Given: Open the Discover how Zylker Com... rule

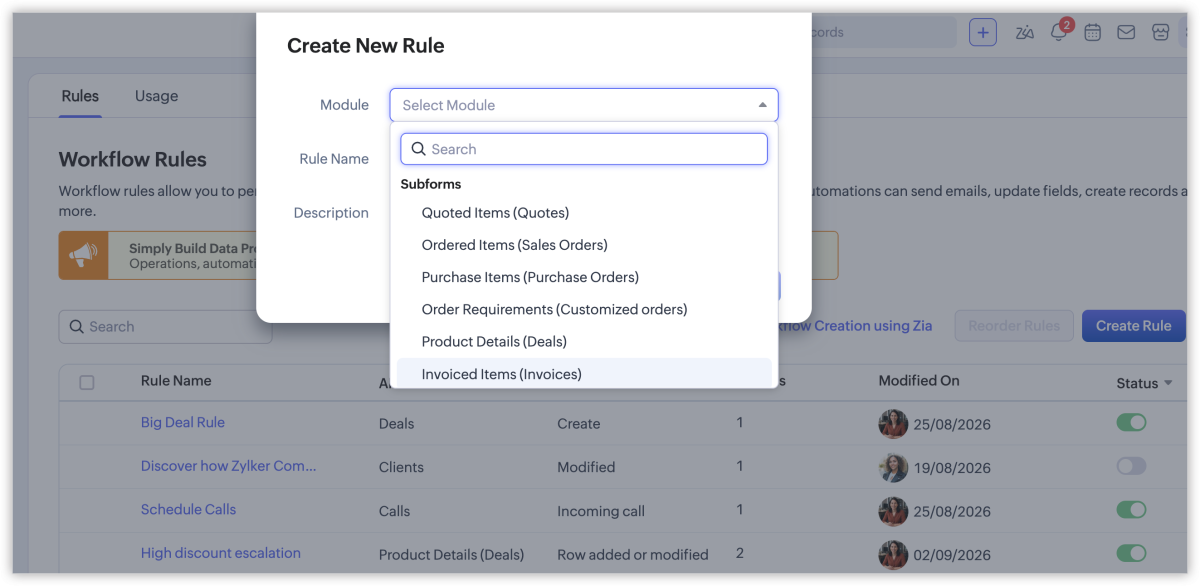Looking at the screenshot, I should (229, 466).
